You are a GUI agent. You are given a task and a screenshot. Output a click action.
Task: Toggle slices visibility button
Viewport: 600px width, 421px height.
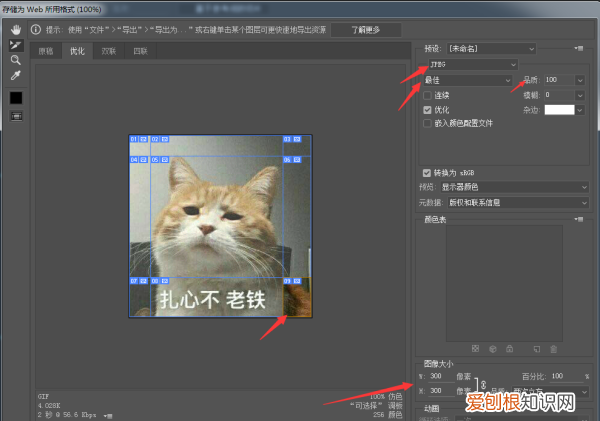(16, 116)
